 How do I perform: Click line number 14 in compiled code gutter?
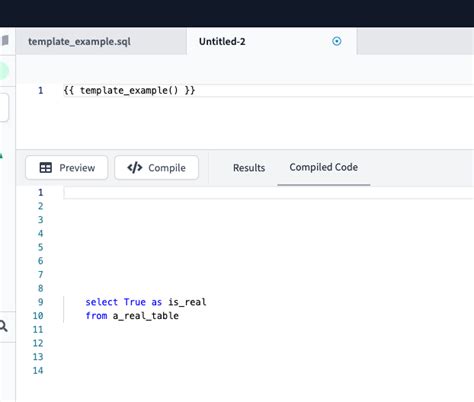point(38,370)
